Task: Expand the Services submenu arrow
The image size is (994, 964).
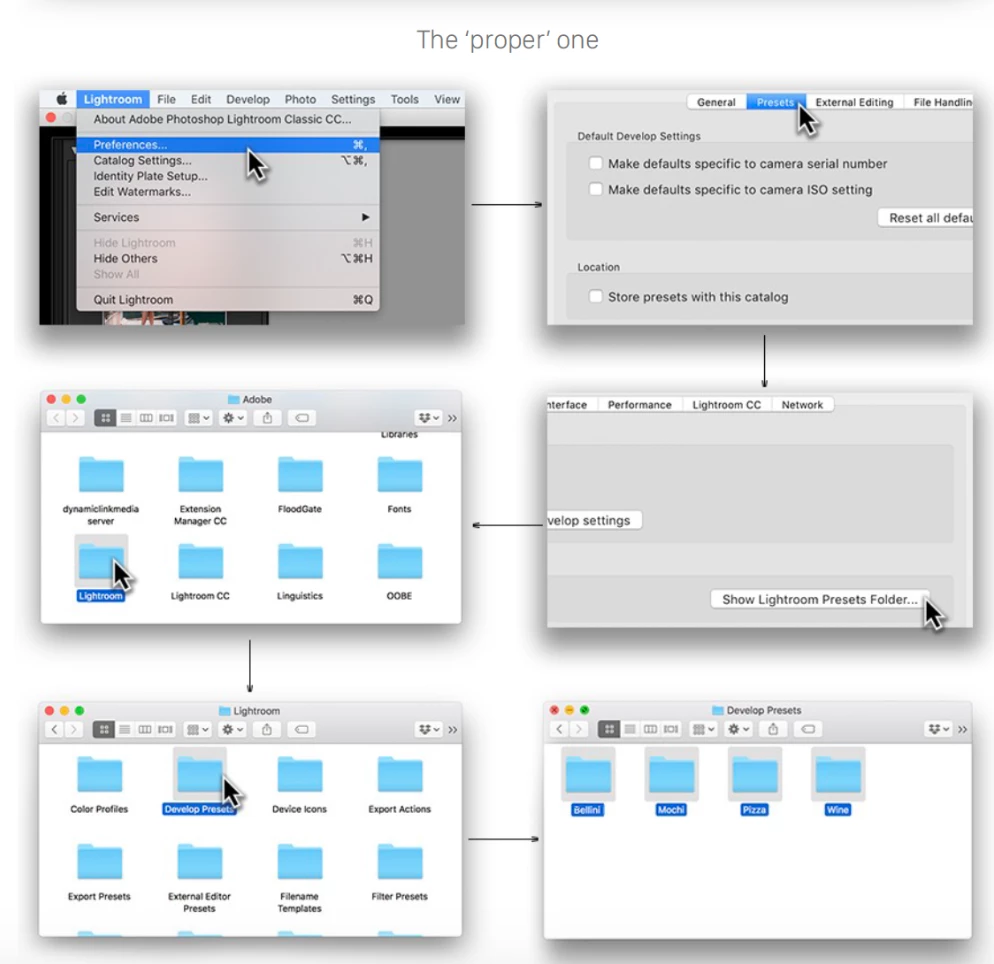Action: [365, 217]
